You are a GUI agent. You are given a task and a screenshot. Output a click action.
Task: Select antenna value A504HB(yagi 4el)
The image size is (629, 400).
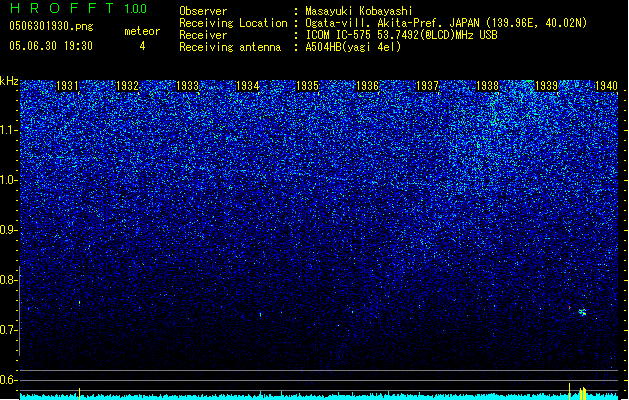[353, 47]
